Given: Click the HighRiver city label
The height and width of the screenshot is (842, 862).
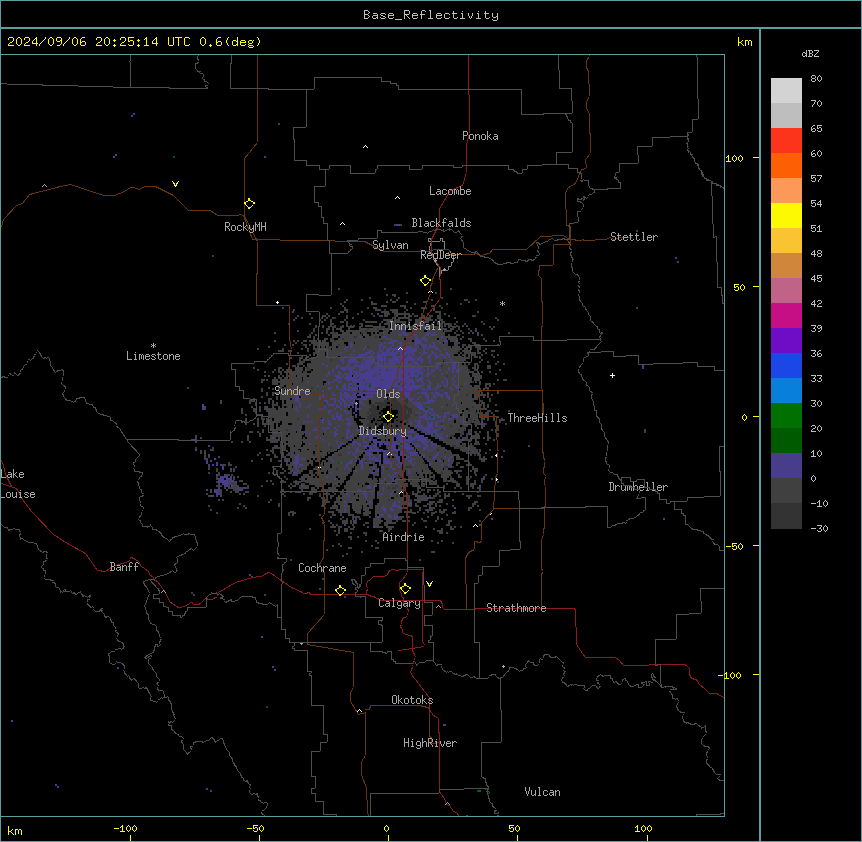Looking at the screenshot, I should 430,743.
